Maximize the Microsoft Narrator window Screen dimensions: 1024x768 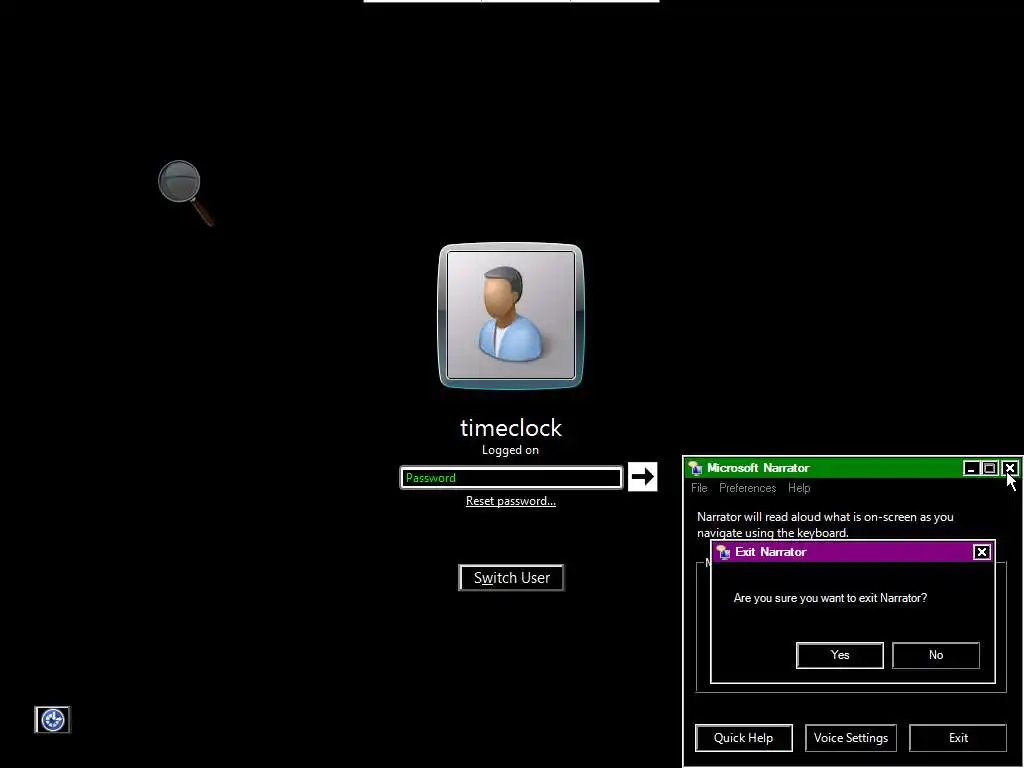pyautogui.click(x=990, y=468)
